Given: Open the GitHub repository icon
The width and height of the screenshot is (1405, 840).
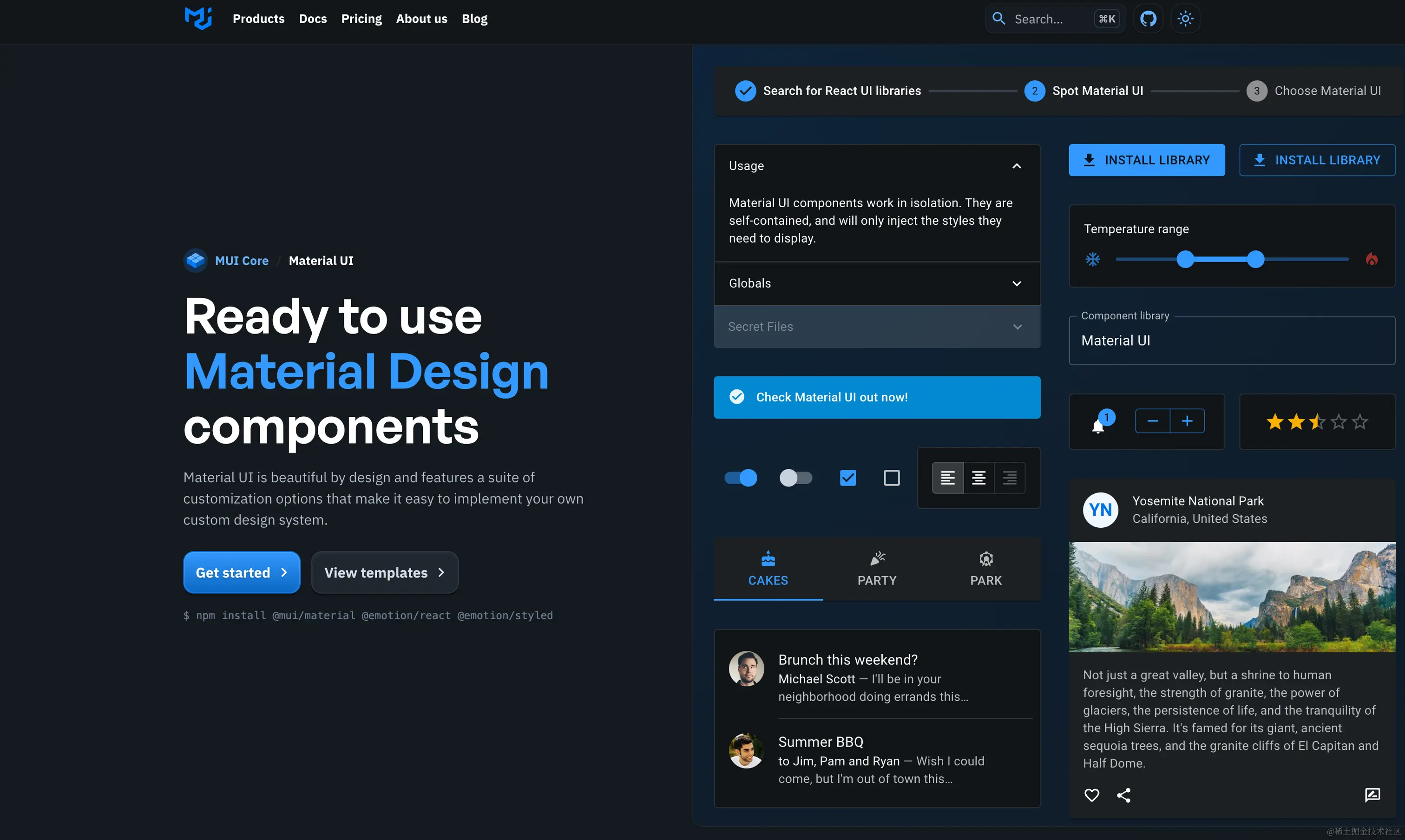Looking at the screenshot, I should (x=1148, y=19).
